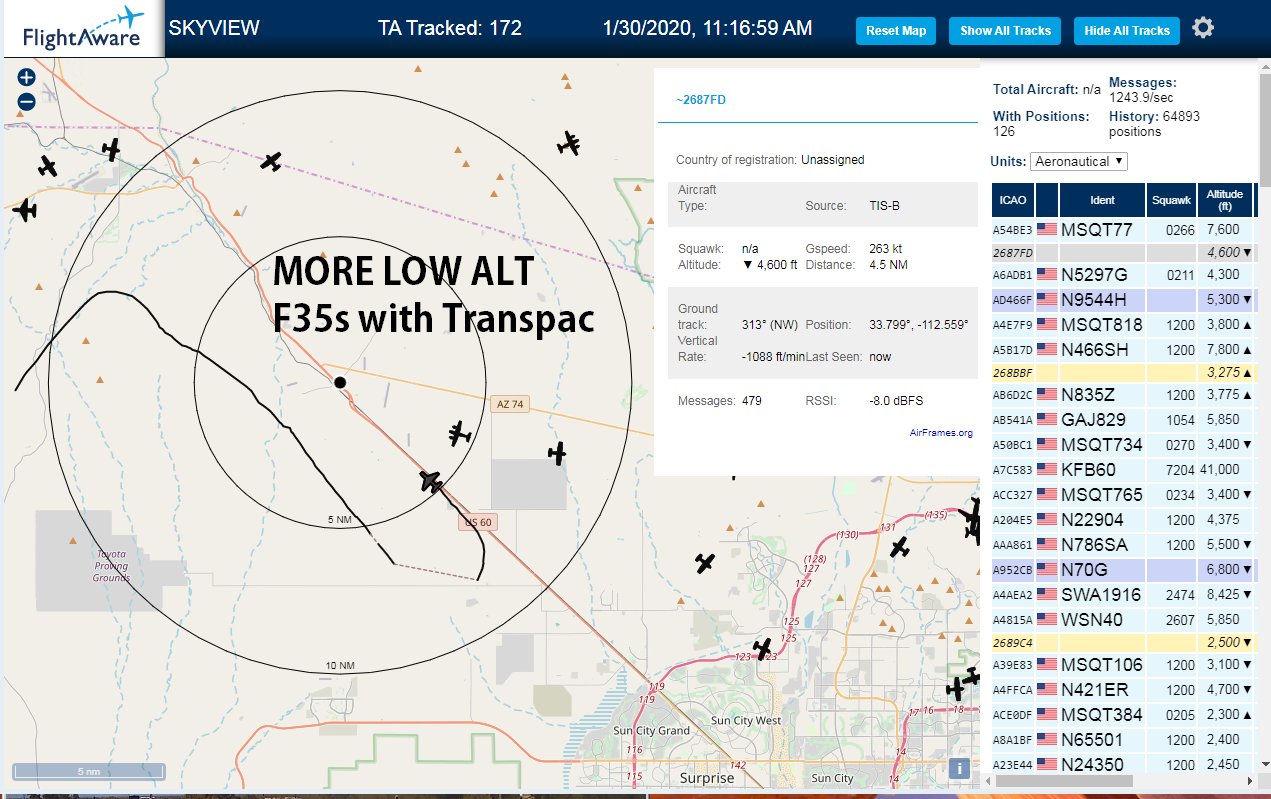1271x799 pixels.
Task: Click the ~2687FD aircraft title link
Action: pyautogui.click(x=701, y=100)
